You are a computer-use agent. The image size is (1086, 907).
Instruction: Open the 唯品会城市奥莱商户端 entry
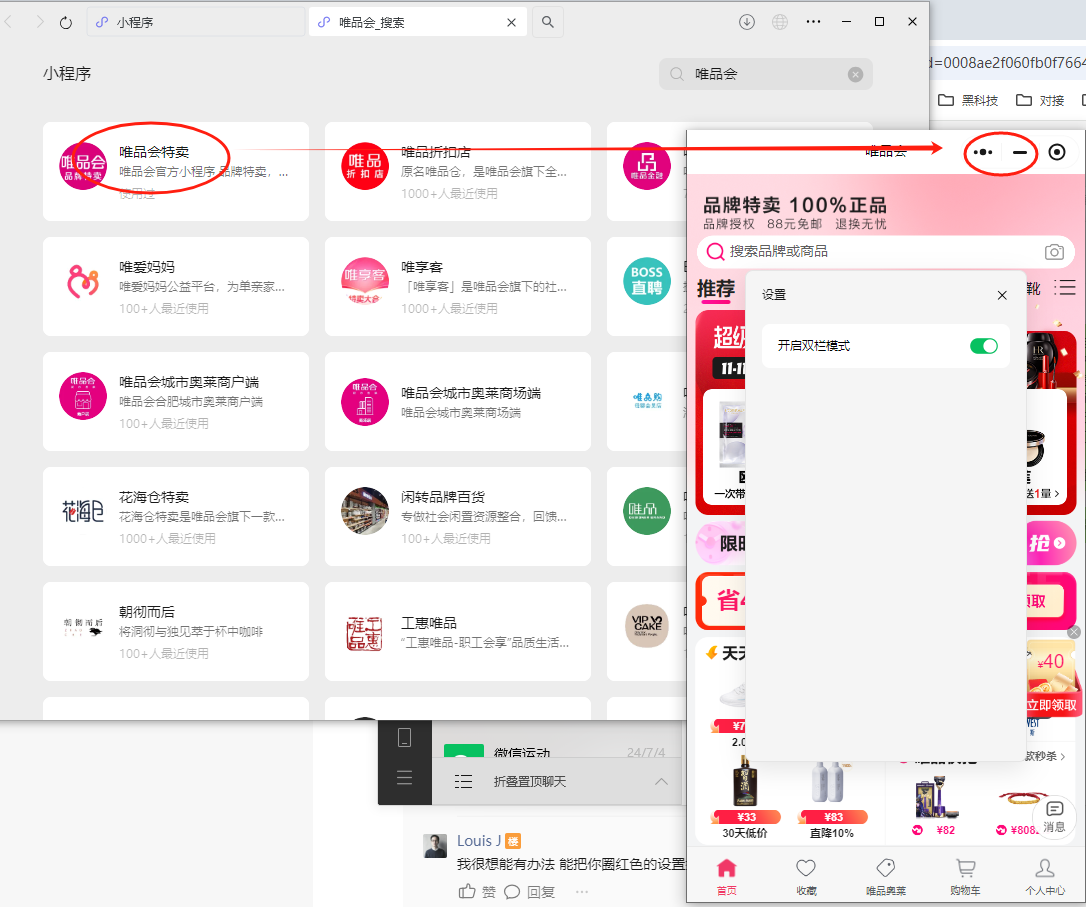[176, 401]
